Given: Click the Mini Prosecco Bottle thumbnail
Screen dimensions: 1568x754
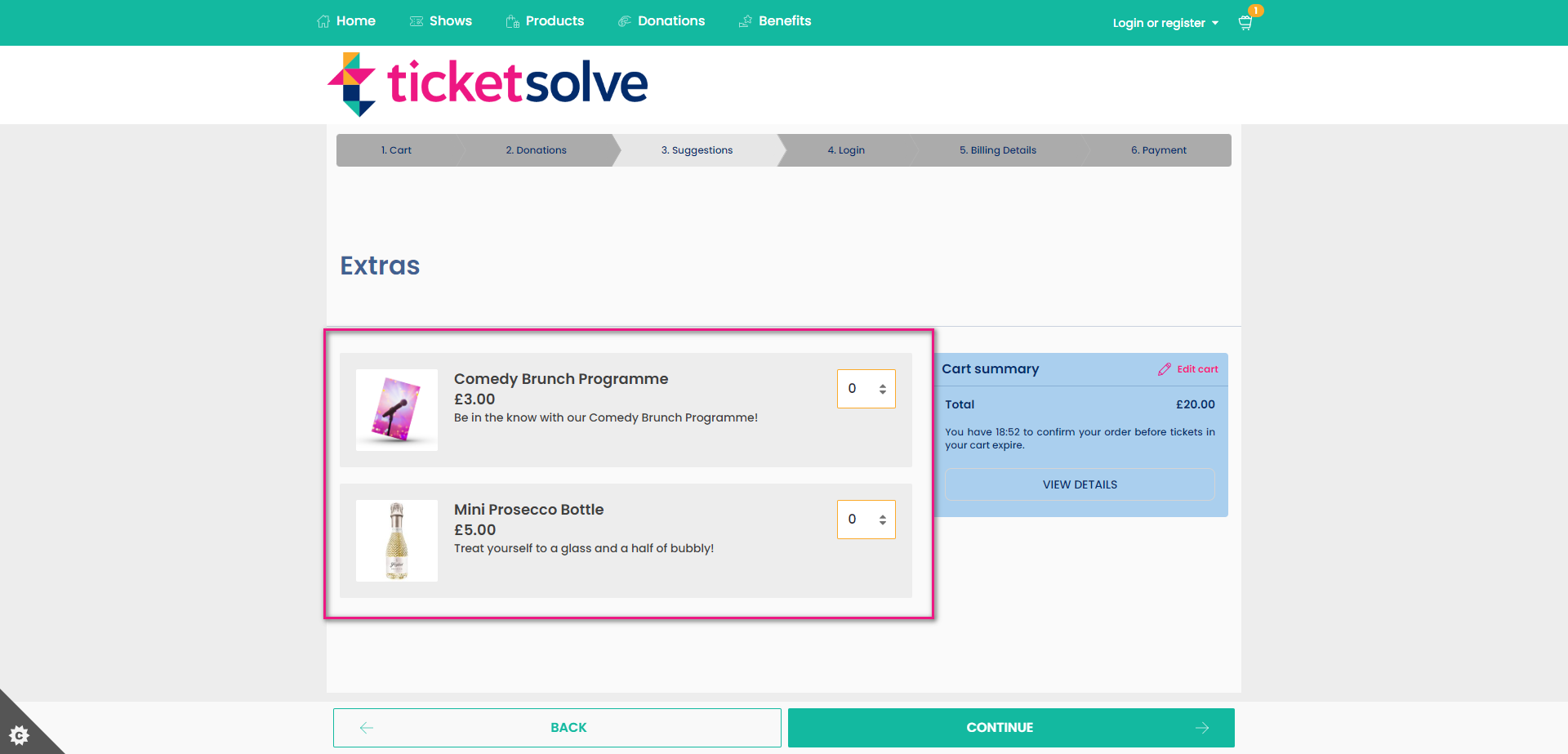Looking at the screenshot, I should pyautogui.click(x=397, y=541).
